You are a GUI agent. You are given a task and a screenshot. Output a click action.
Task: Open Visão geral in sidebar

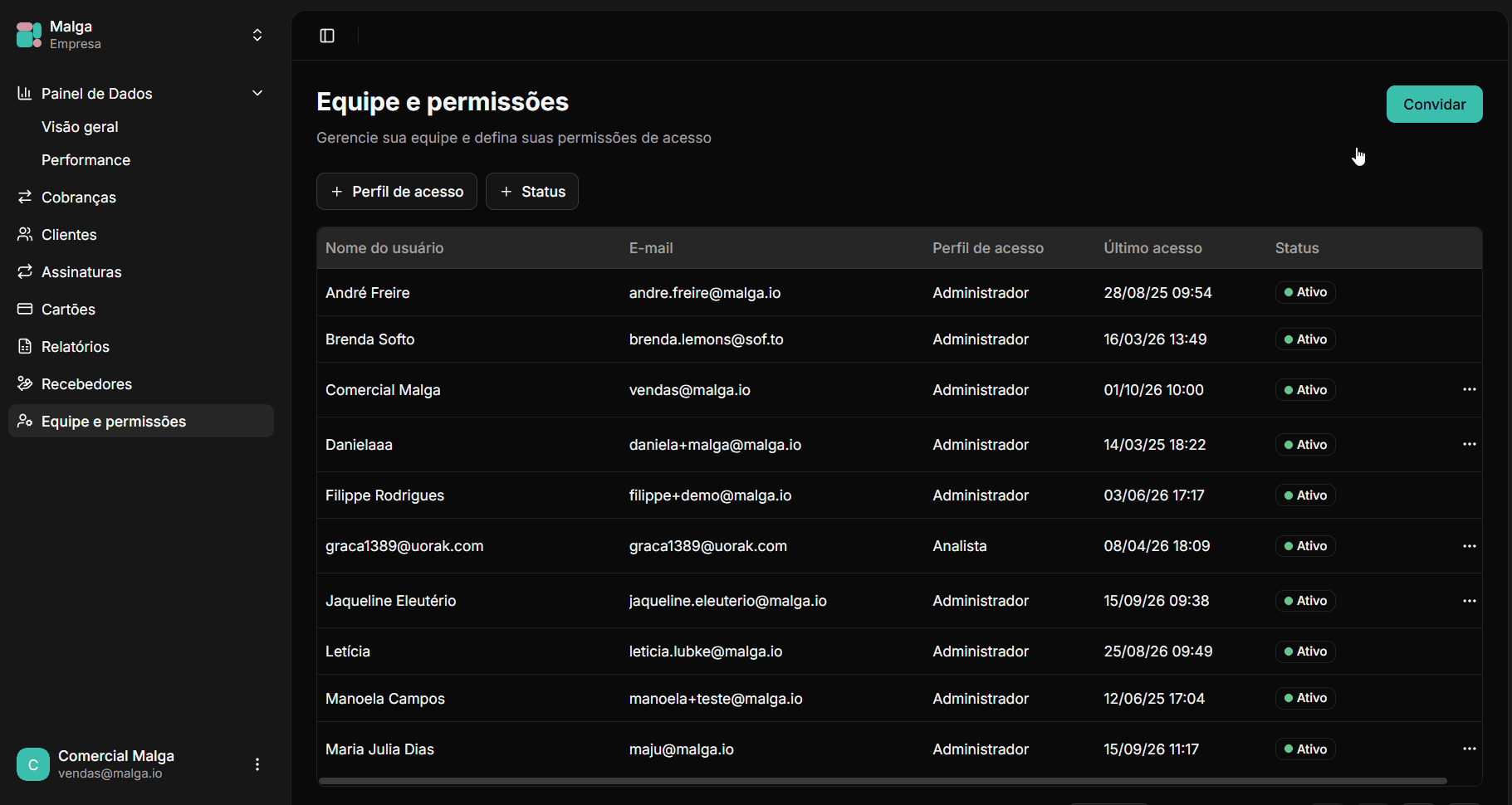80,127
